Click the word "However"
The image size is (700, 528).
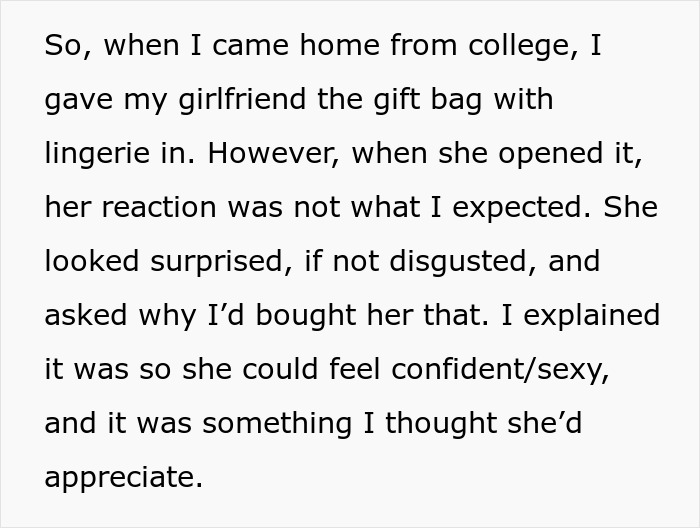pos(272,153)
